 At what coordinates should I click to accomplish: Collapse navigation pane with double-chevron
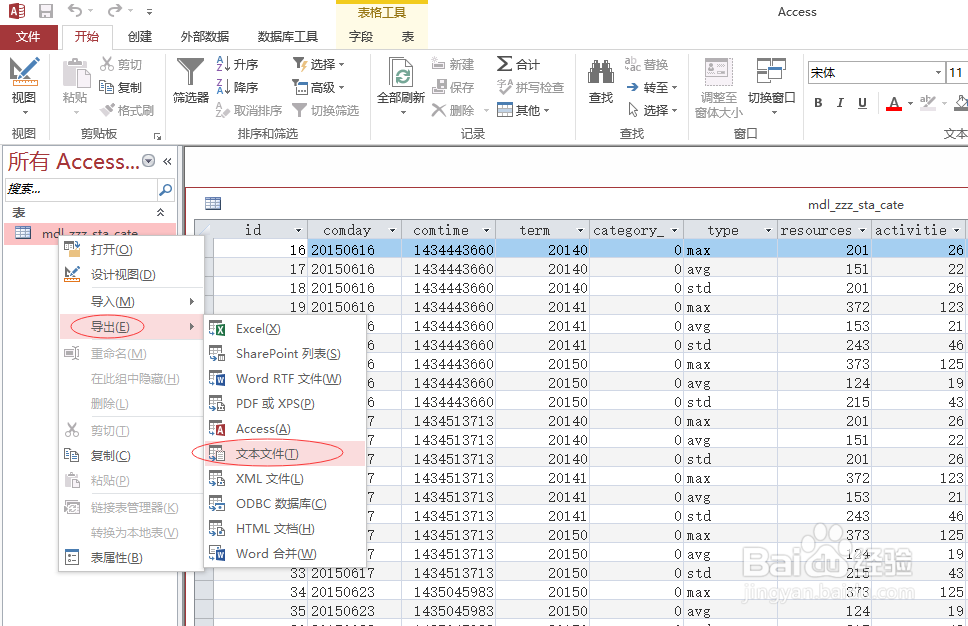(167, 162)
